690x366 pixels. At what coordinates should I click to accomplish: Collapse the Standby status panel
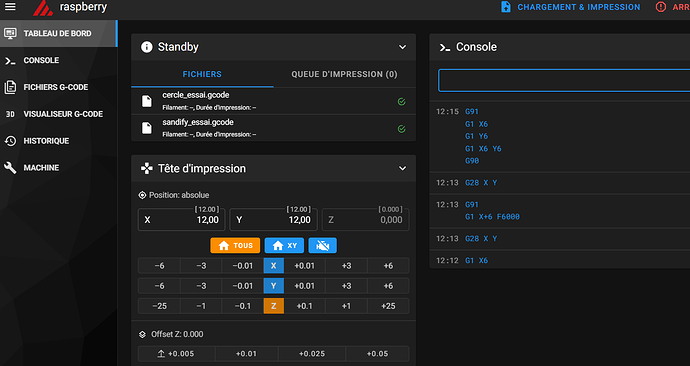402,47
